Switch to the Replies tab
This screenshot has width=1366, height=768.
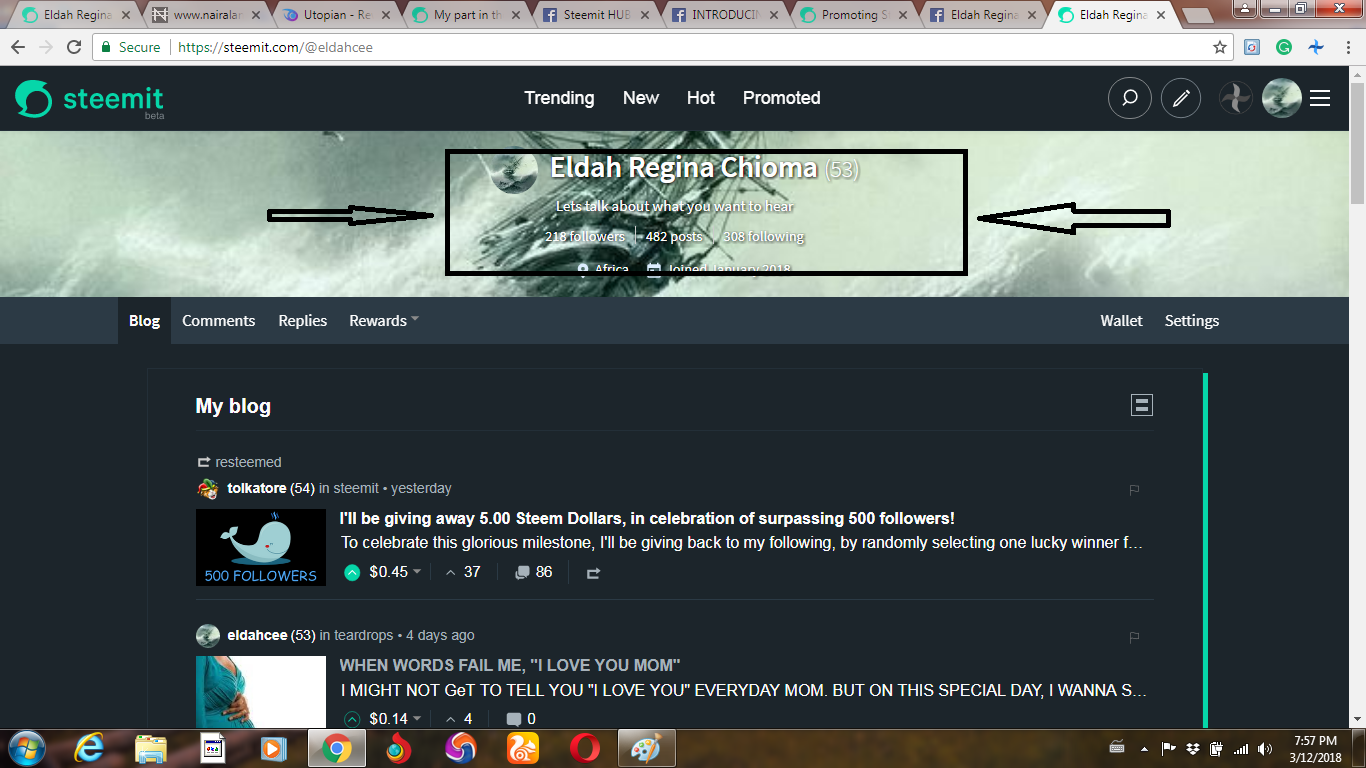point(303,321)
